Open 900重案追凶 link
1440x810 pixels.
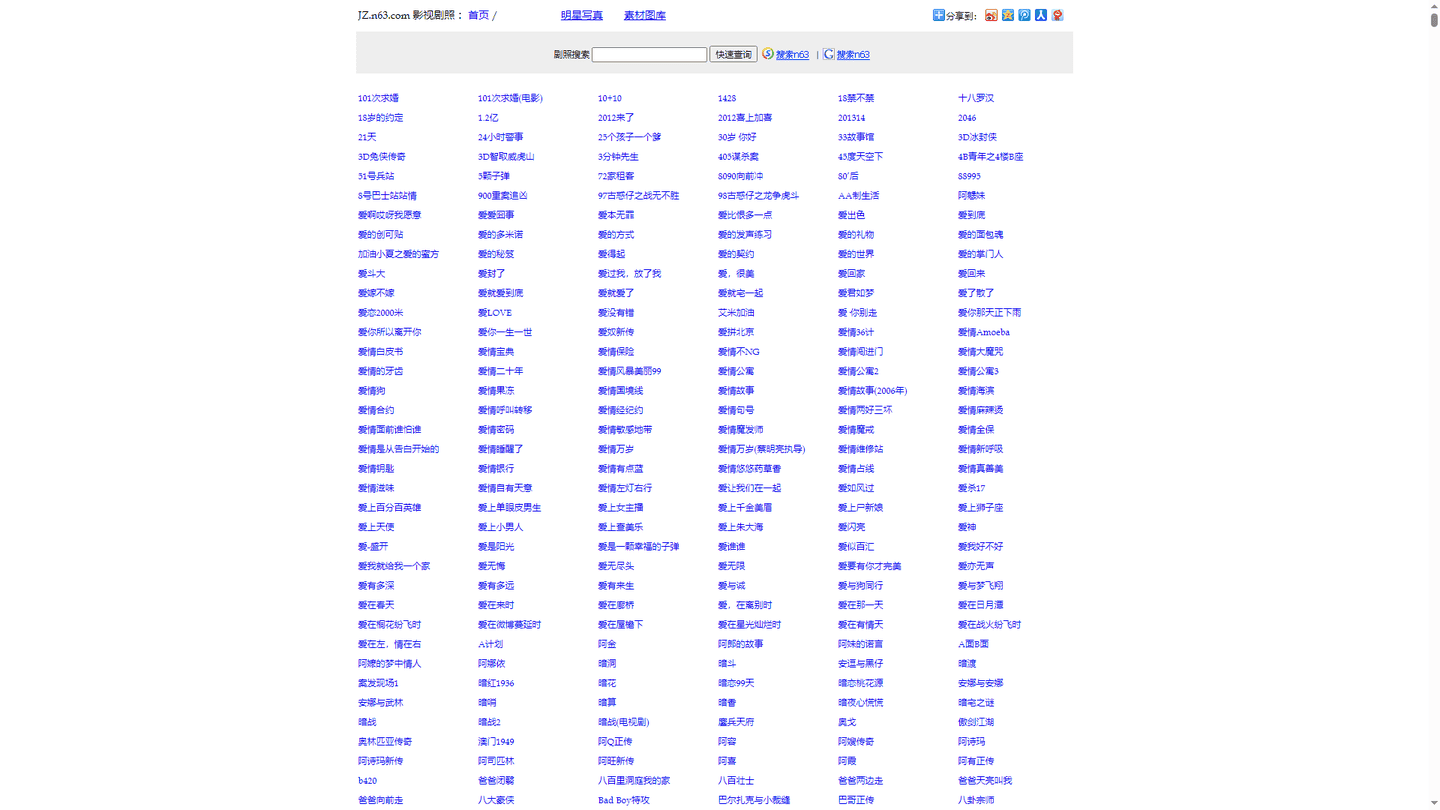point(502,196)
